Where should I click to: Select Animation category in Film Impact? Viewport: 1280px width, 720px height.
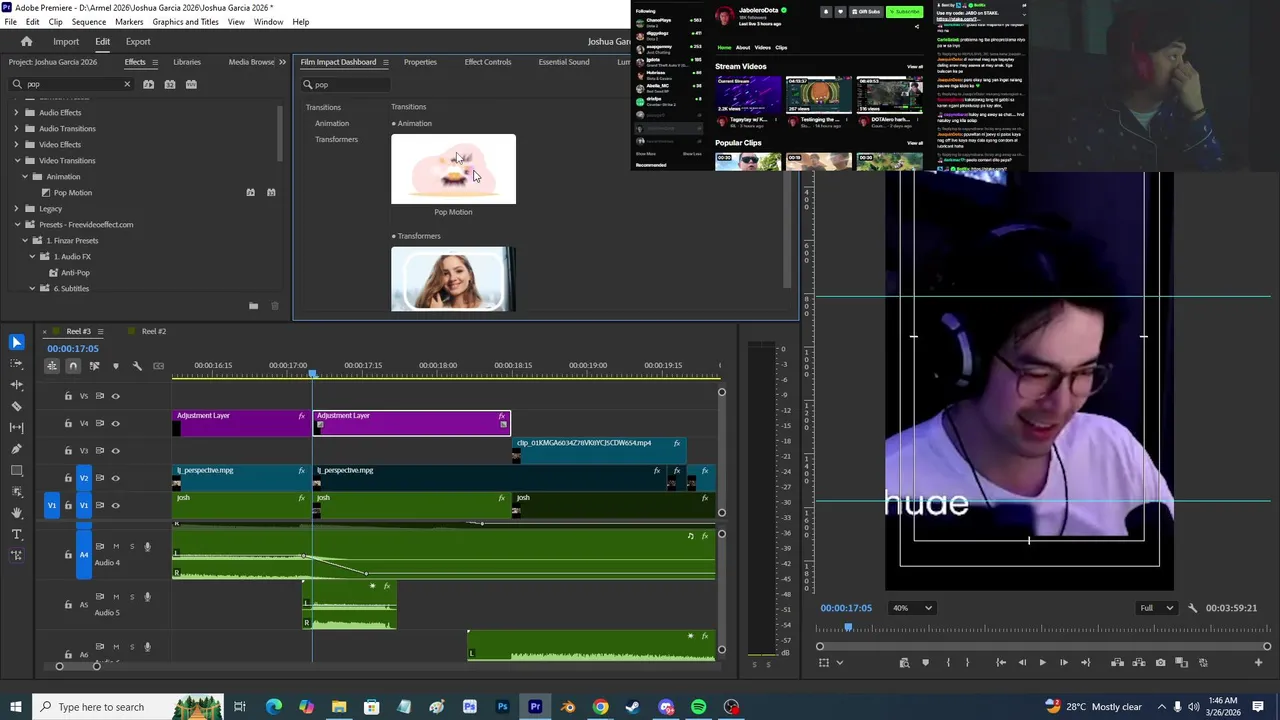coord(332,123)
